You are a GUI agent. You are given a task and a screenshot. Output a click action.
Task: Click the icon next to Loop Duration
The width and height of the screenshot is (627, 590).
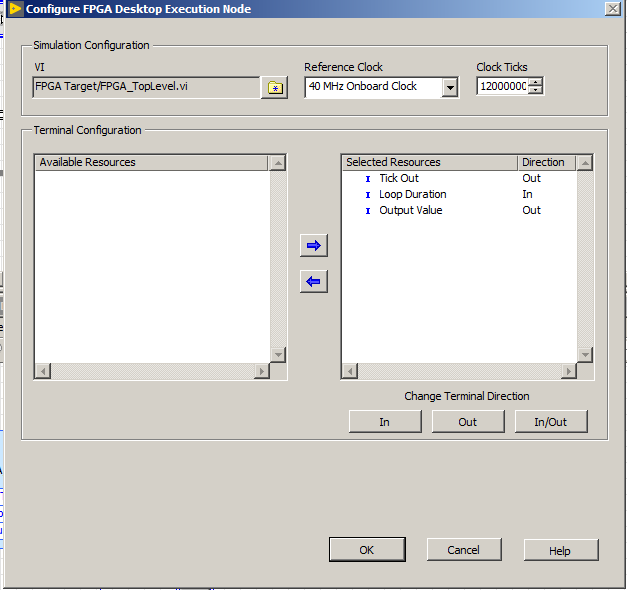[x=367, y=195]
